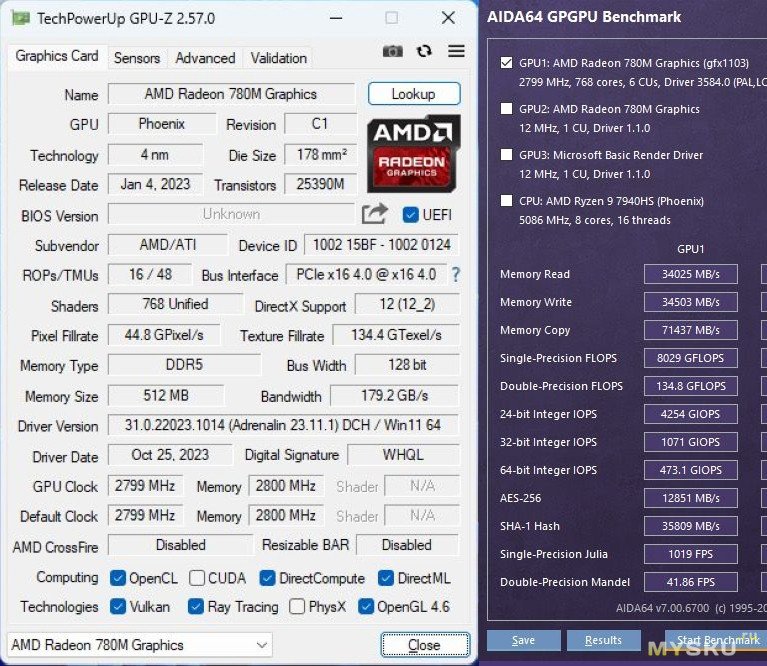Click the Lookup button
767x666 pixels.
click(414, 93)
